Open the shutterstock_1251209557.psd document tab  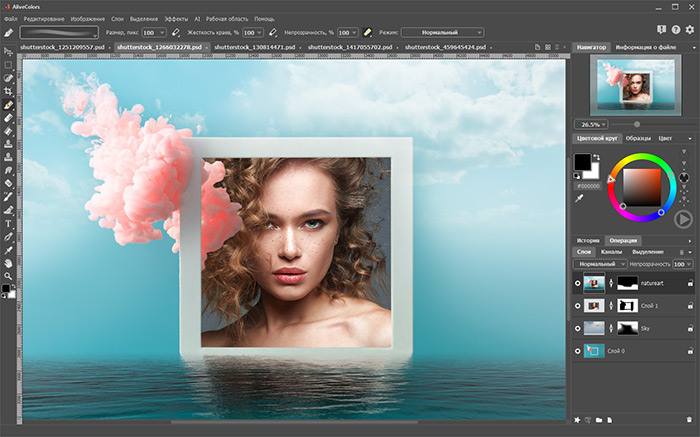(x=63, y=47)
